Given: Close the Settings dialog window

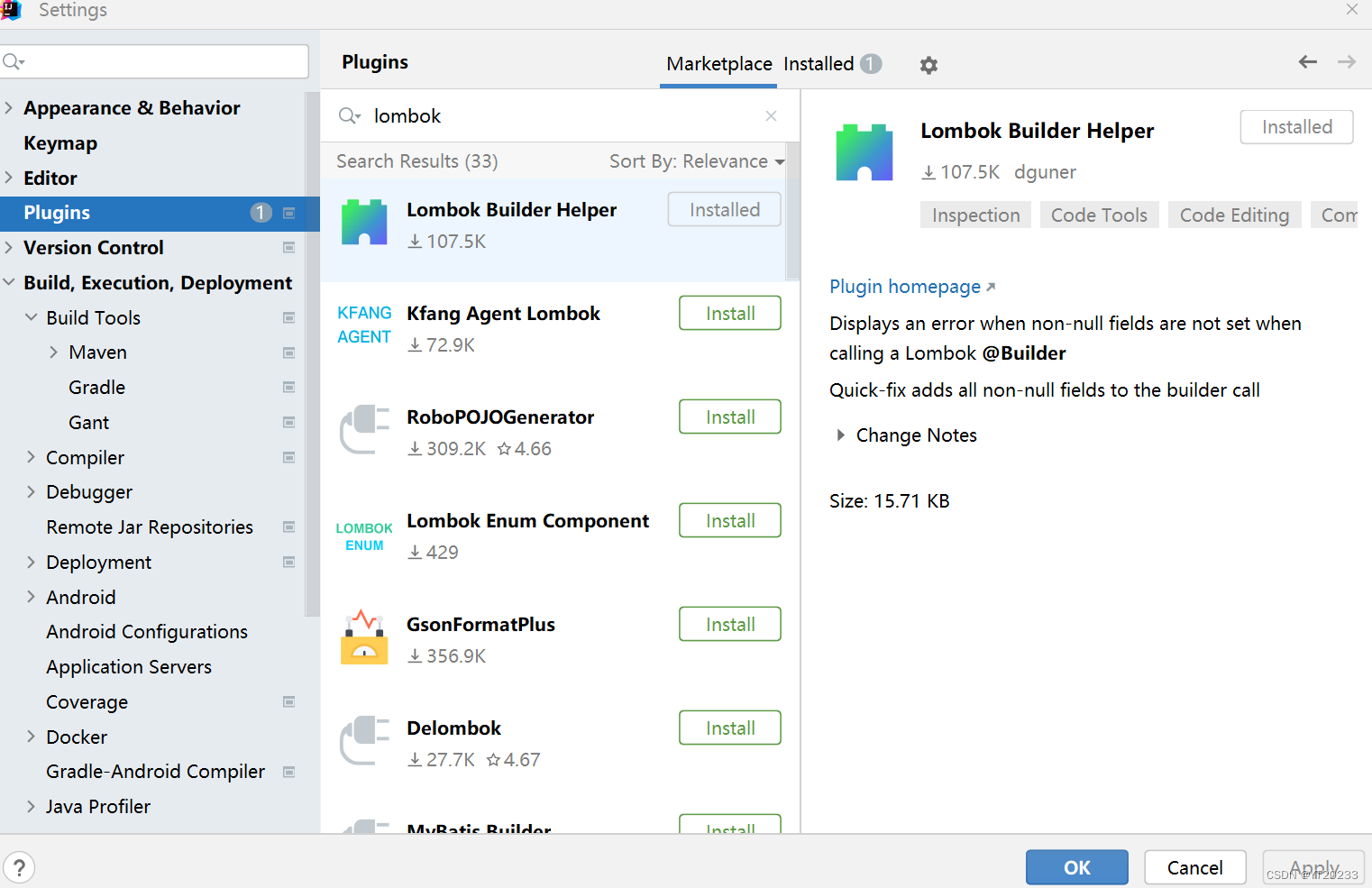Looking at the screenshot, I should point(1352,10).
